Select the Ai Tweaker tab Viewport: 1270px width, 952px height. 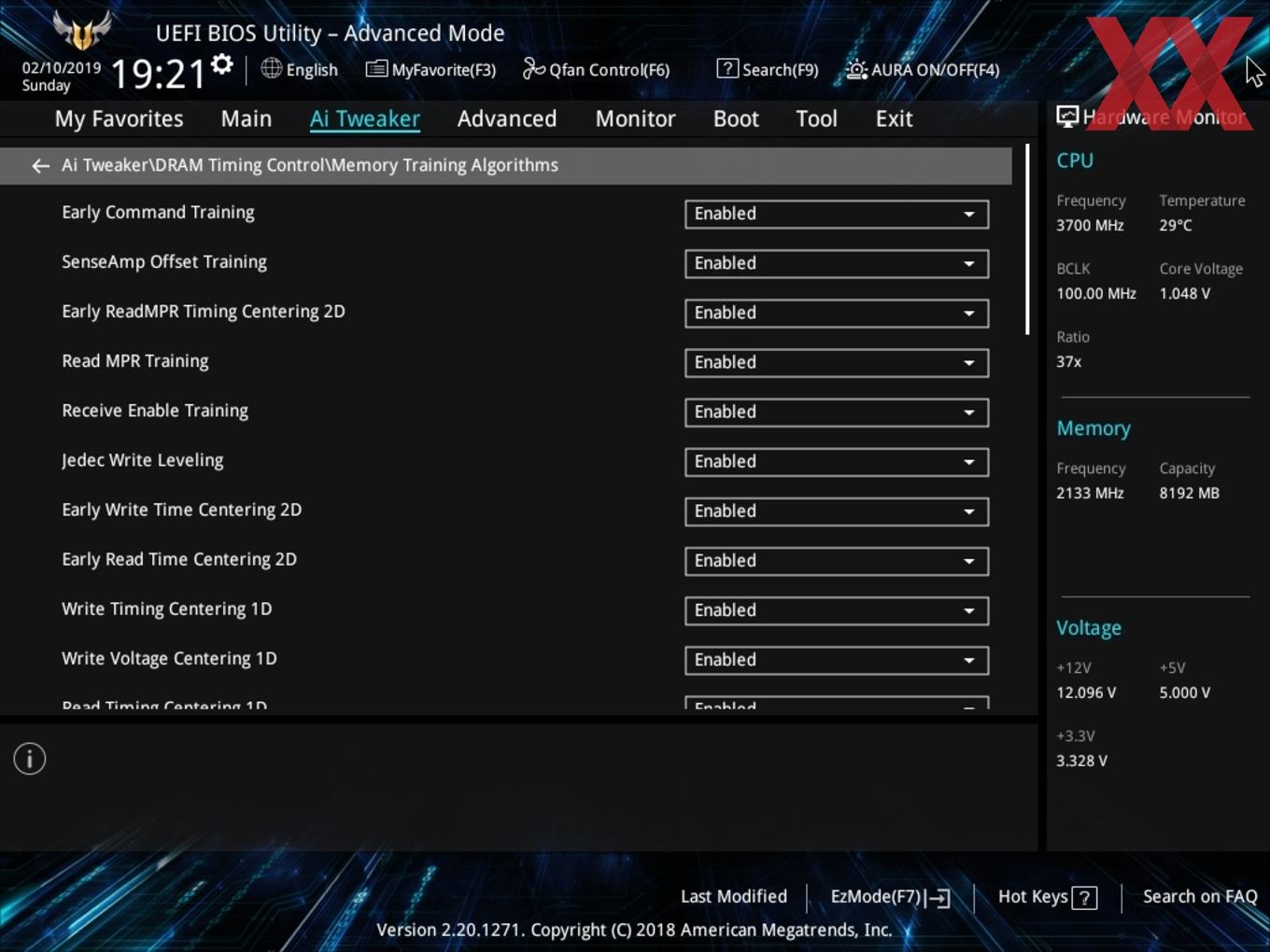click(x=365, y=119)
